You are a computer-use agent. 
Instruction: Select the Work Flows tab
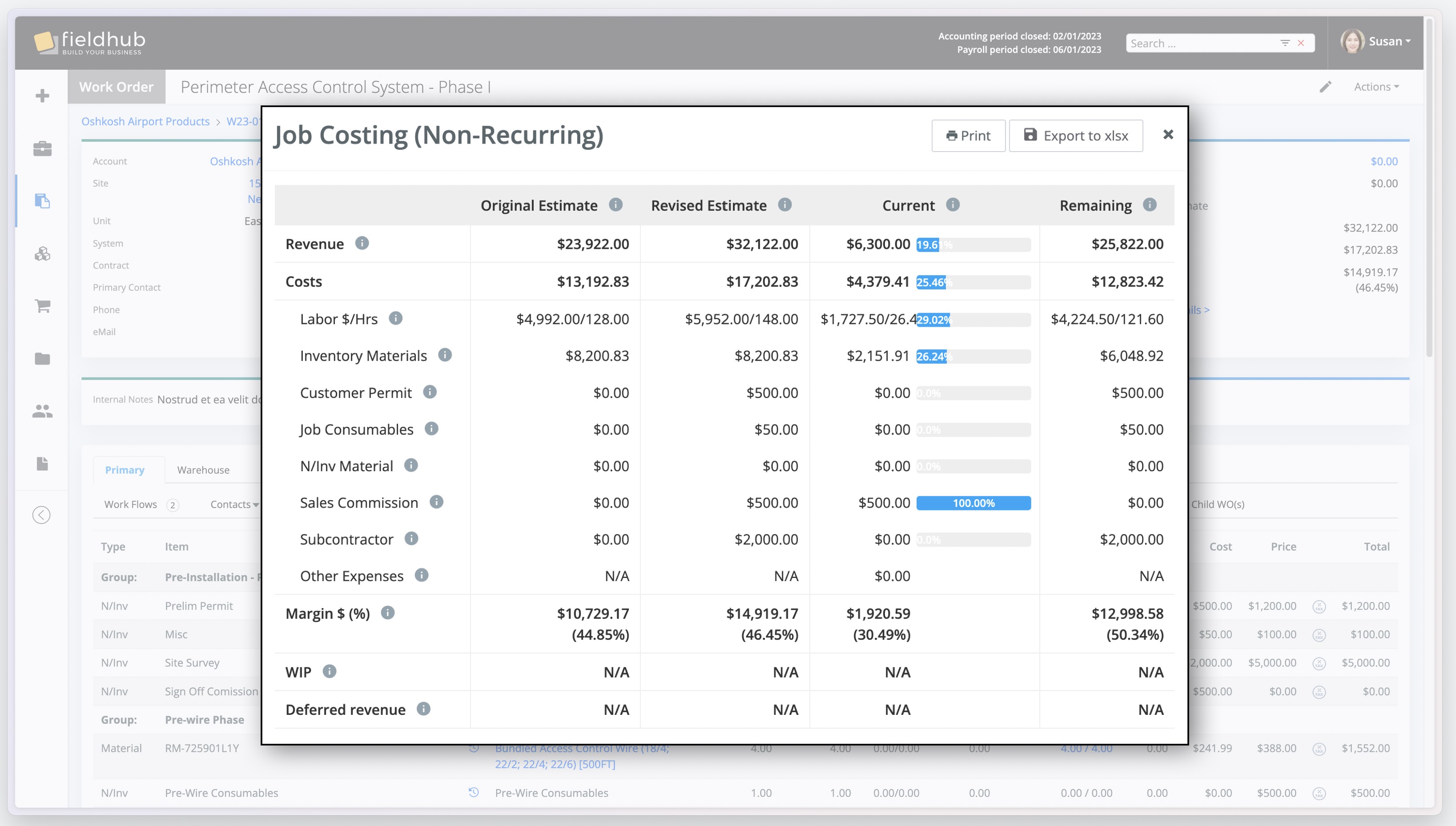(130, 504)
